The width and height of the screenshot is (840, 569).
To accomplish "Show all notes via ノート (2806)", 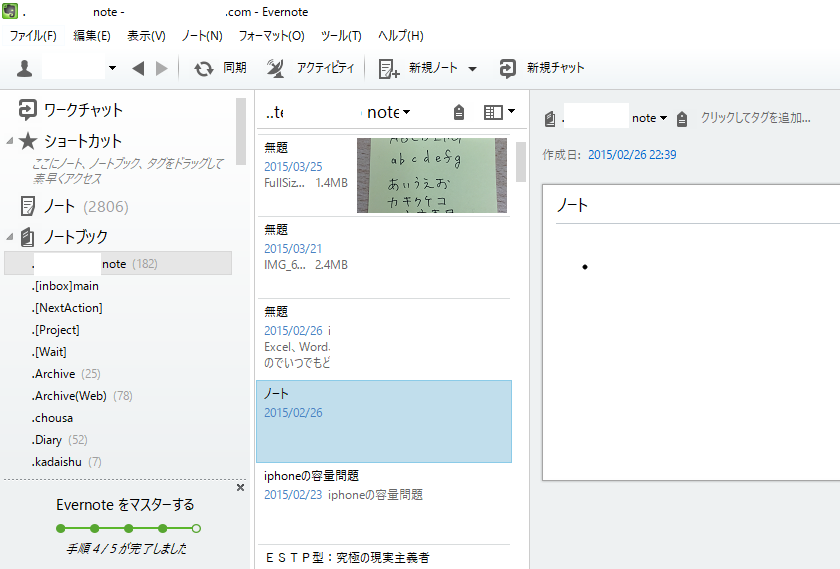I will [74, 206].
